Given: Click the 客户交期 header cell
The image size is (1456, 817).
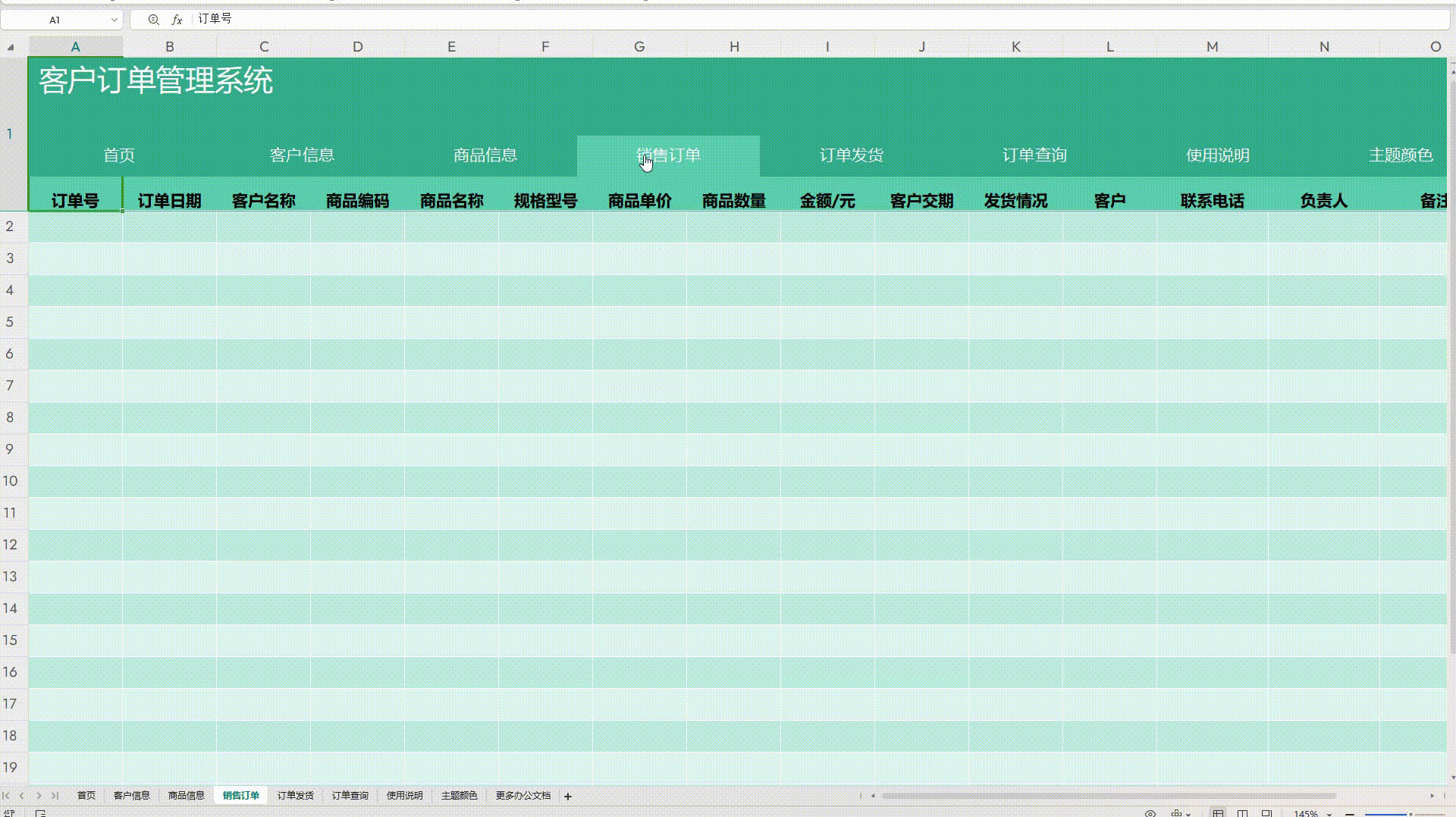Looking at the screenshot, I should (922, 201).
